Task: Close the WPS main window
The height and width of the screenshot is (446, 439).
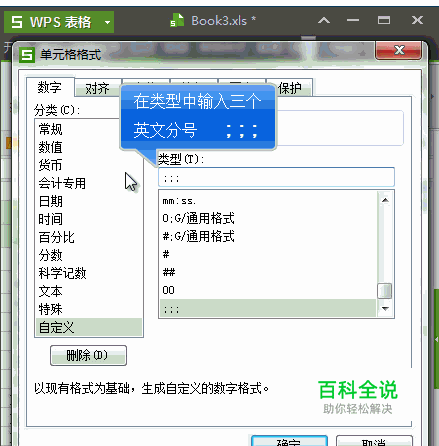Action: click(x=417, y=21)
